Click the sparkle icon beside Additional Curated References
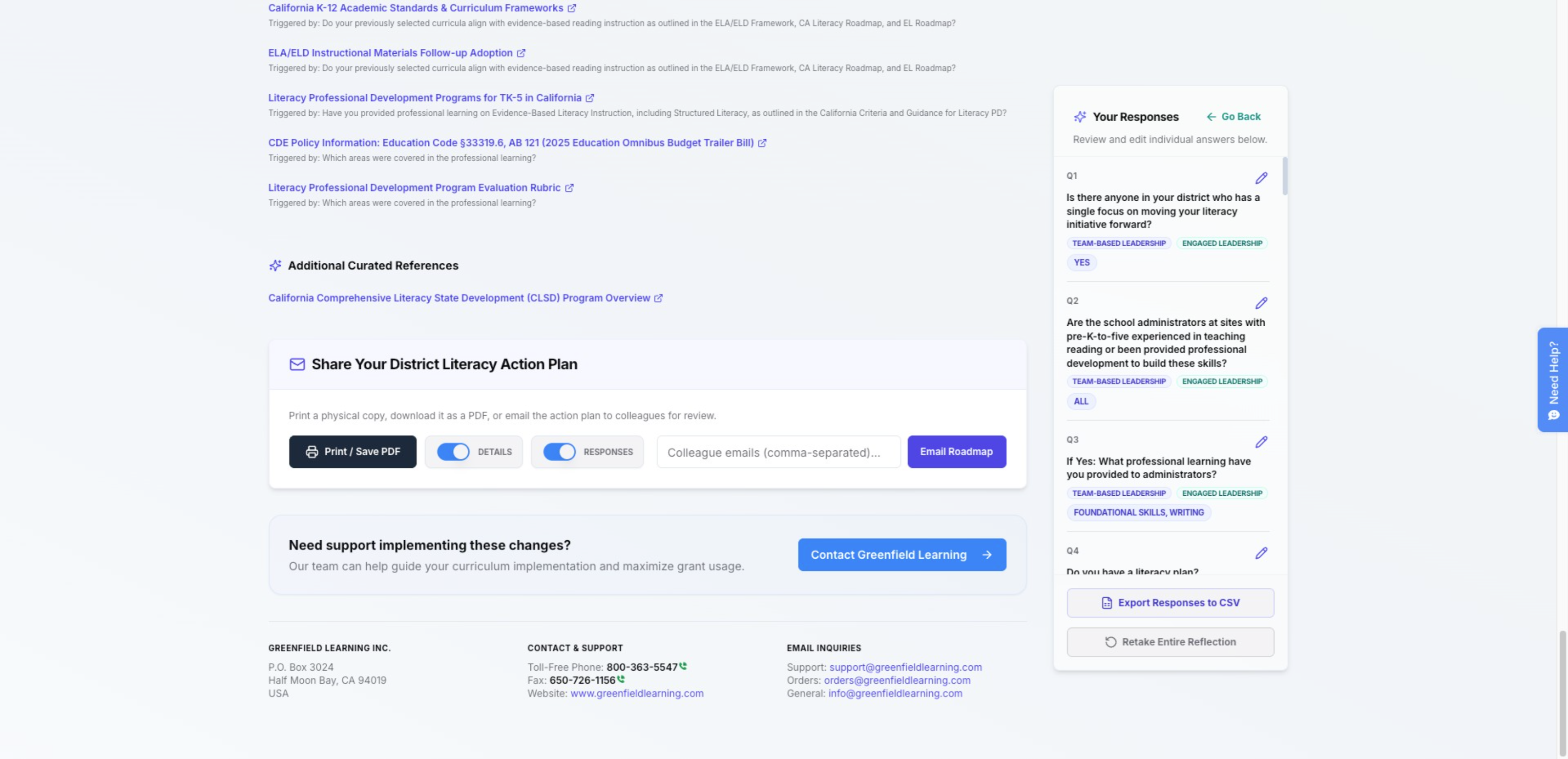 click(275, 265)
